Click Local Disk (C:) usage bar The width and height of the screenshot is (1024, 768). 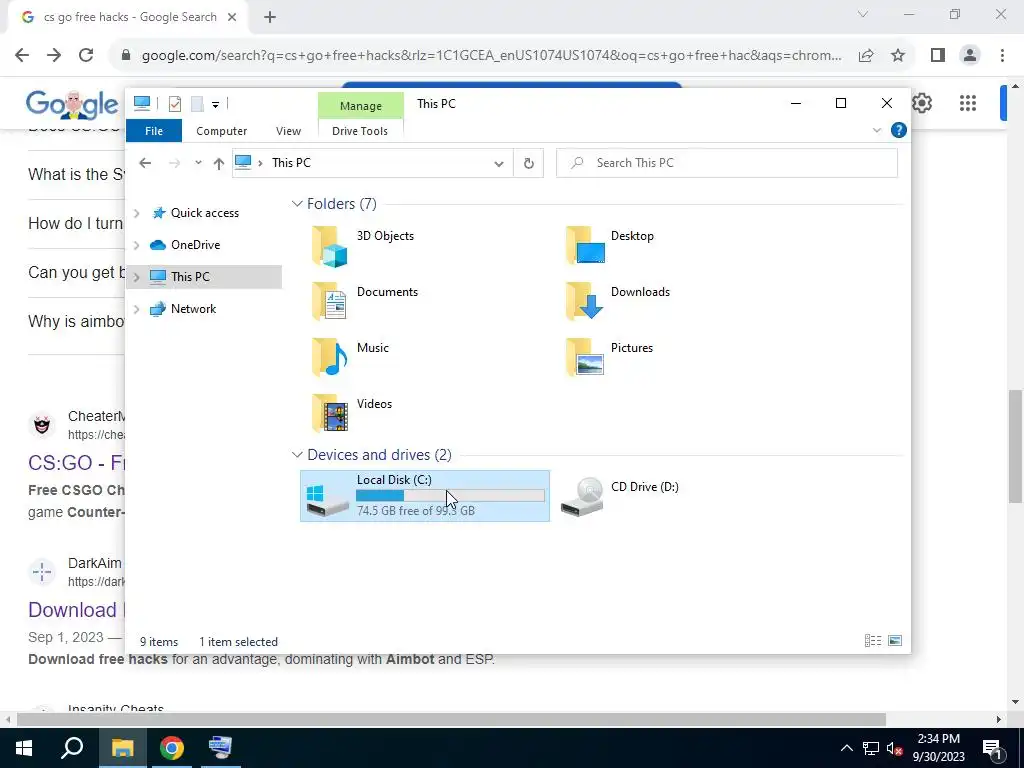[450, 496]
